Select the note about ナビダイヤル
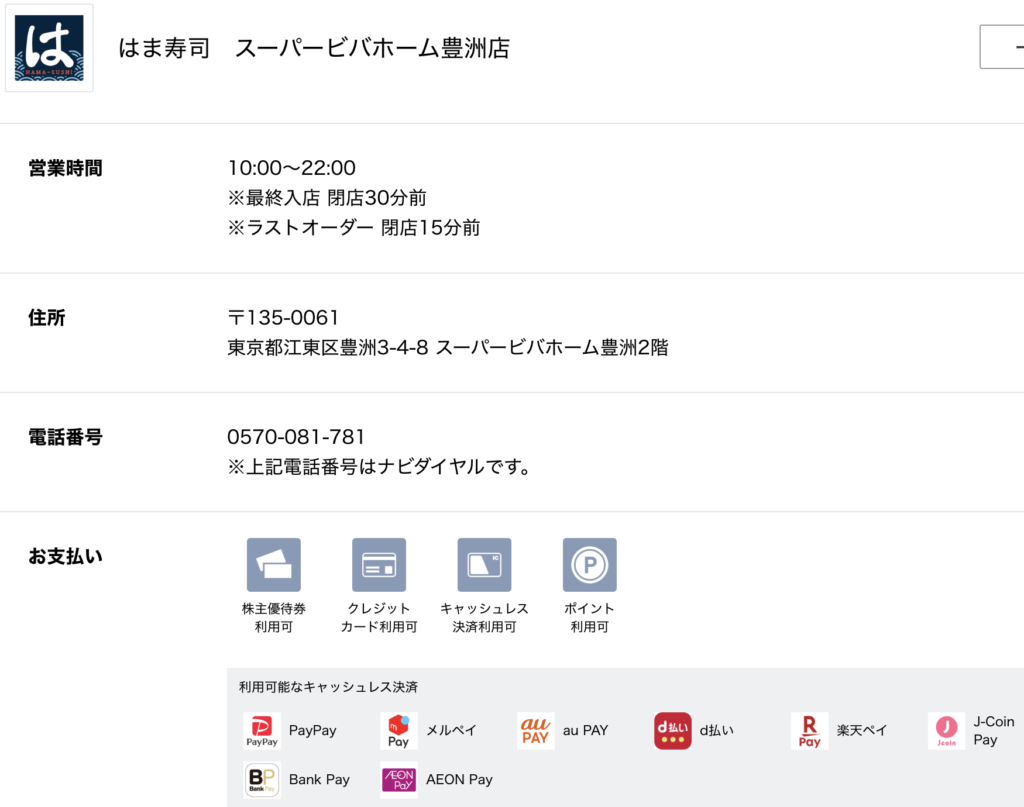 (x=379, y=467)
